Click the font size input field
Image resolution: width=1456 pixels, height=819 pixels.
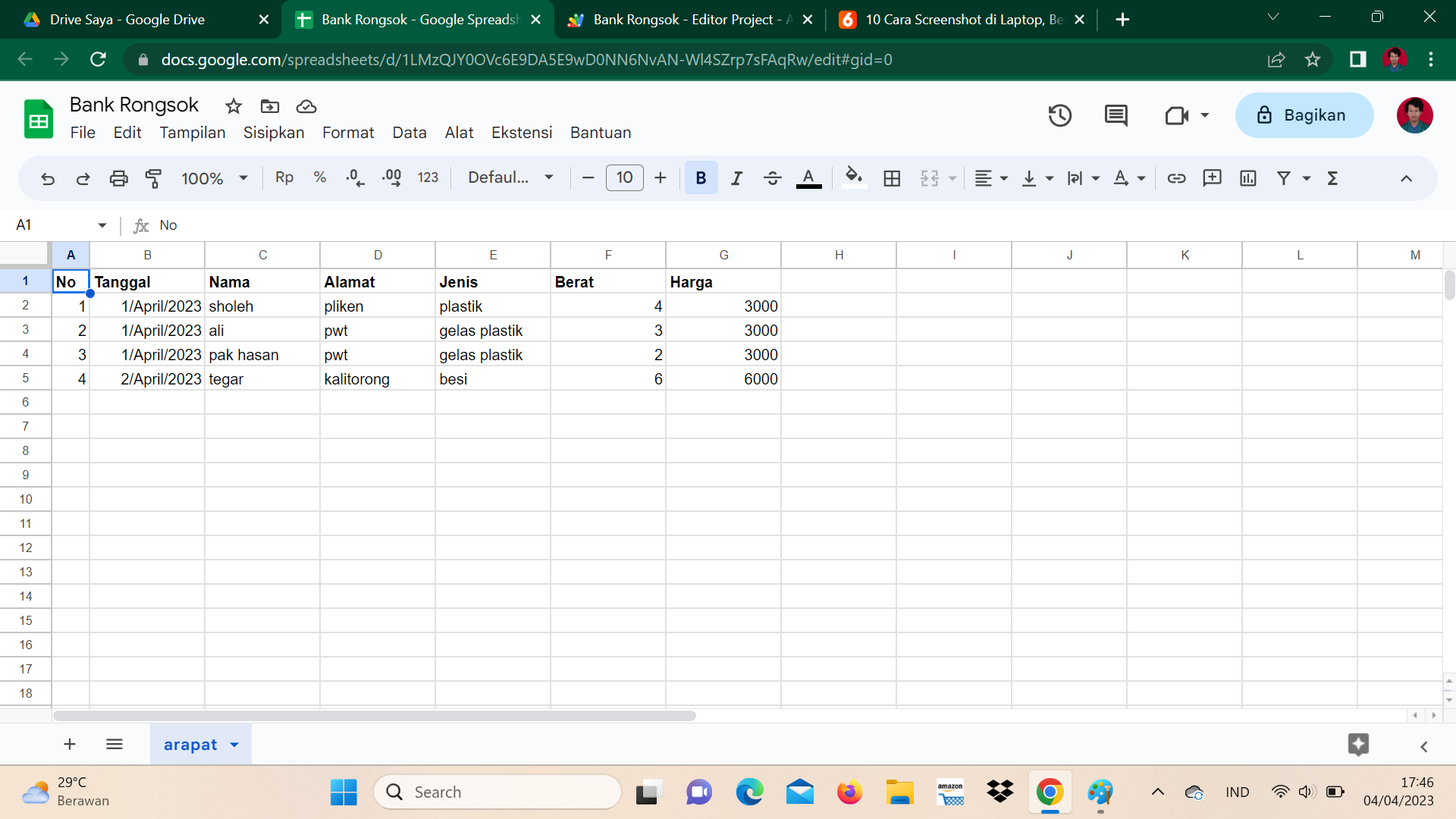click(624, 177)
